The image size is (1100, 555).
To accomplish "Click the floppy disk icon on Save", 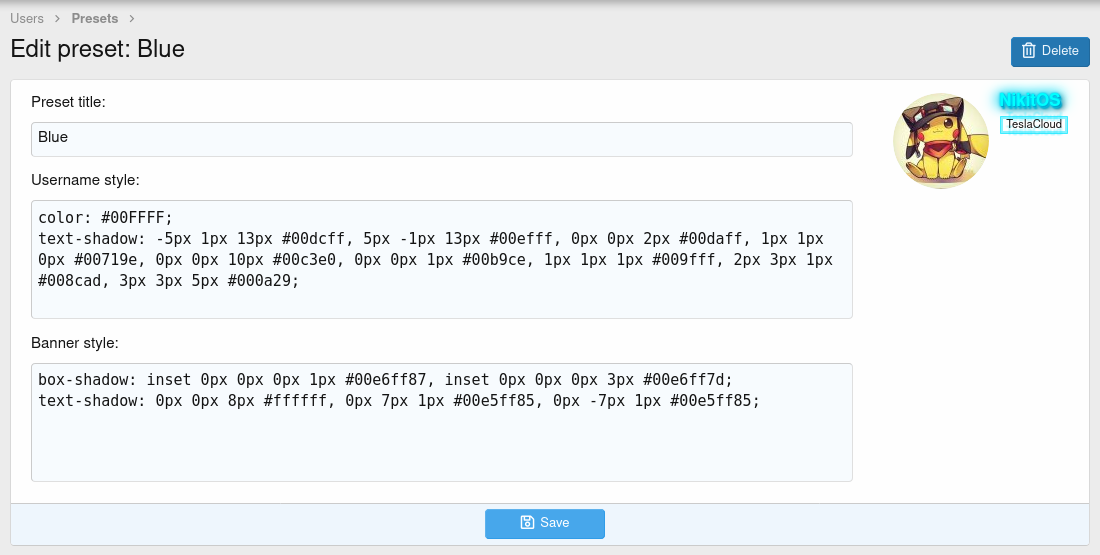I will [x=527, y=523].
